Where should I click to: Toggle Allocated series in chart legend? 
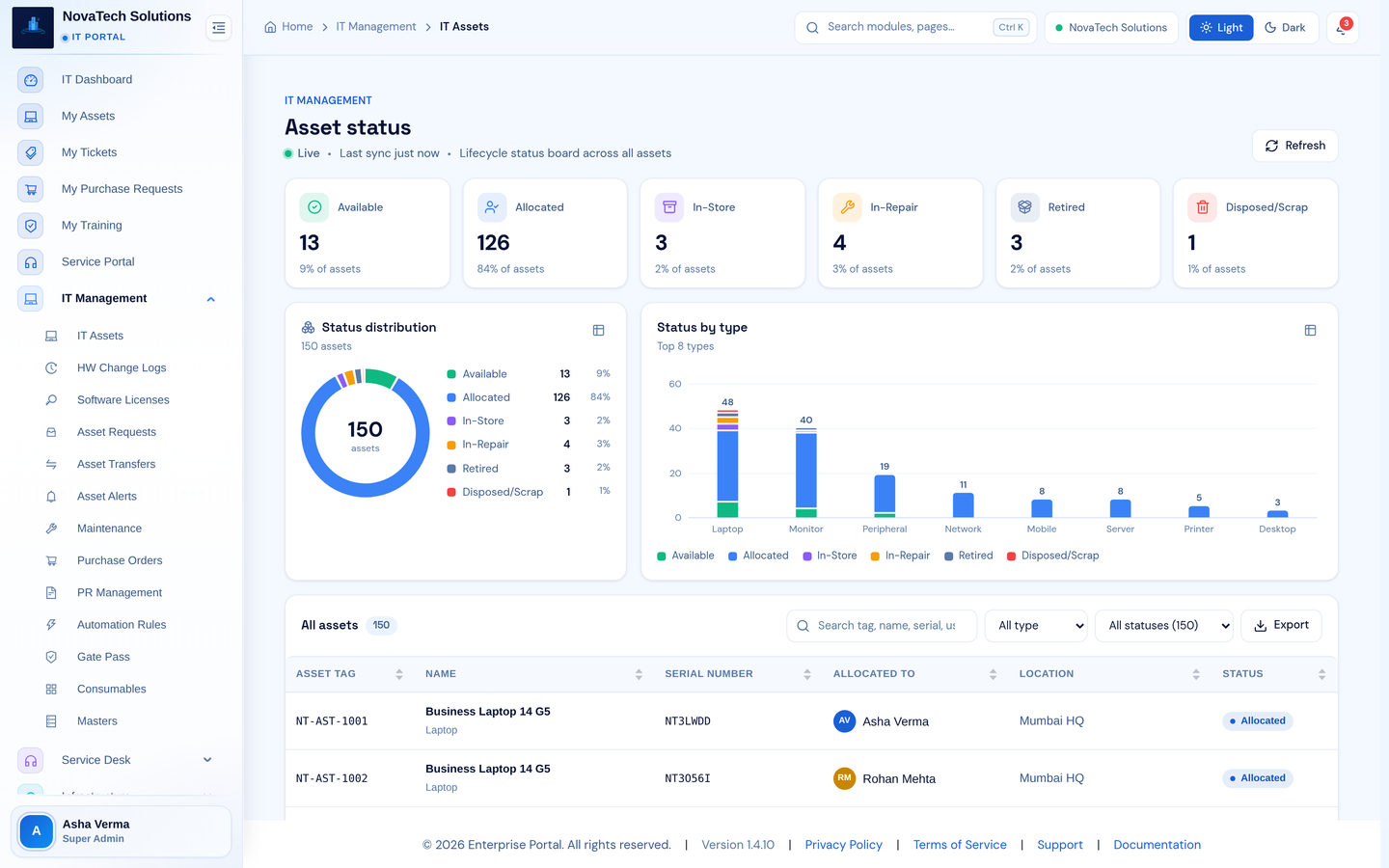click(758, 556)
